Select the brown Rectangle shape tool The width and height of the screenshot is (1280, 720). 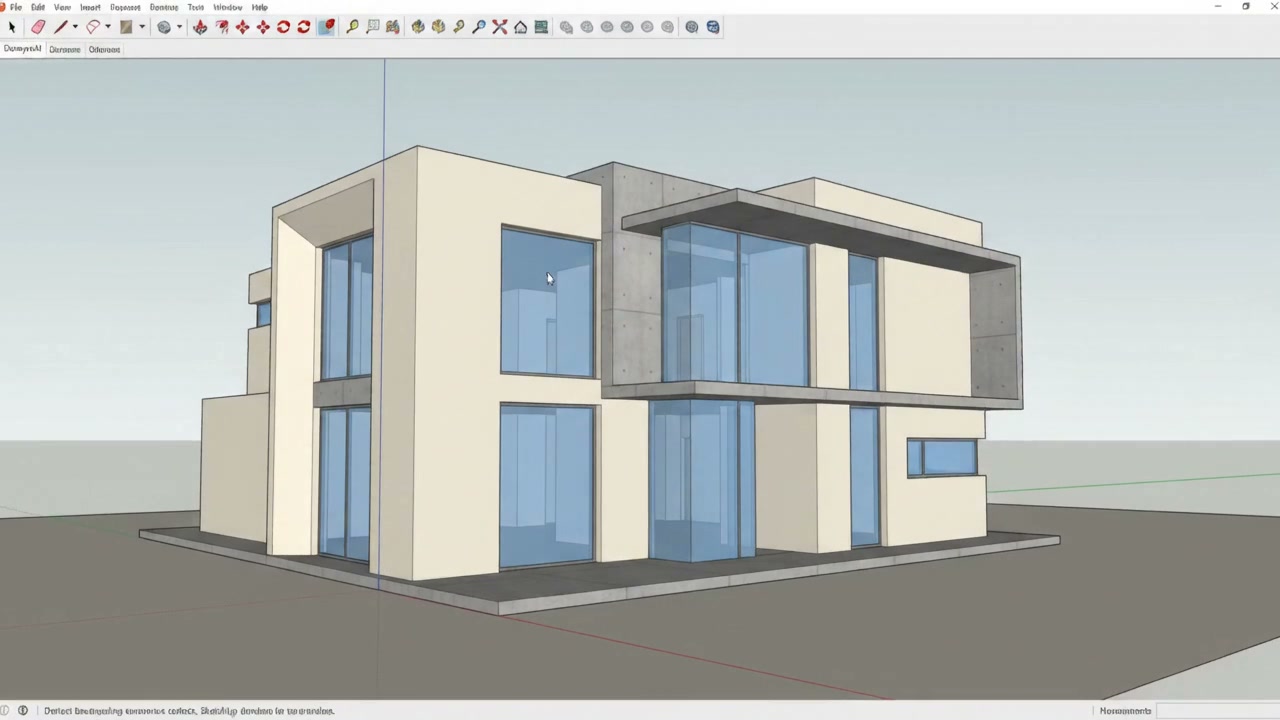tap(126, 27)
